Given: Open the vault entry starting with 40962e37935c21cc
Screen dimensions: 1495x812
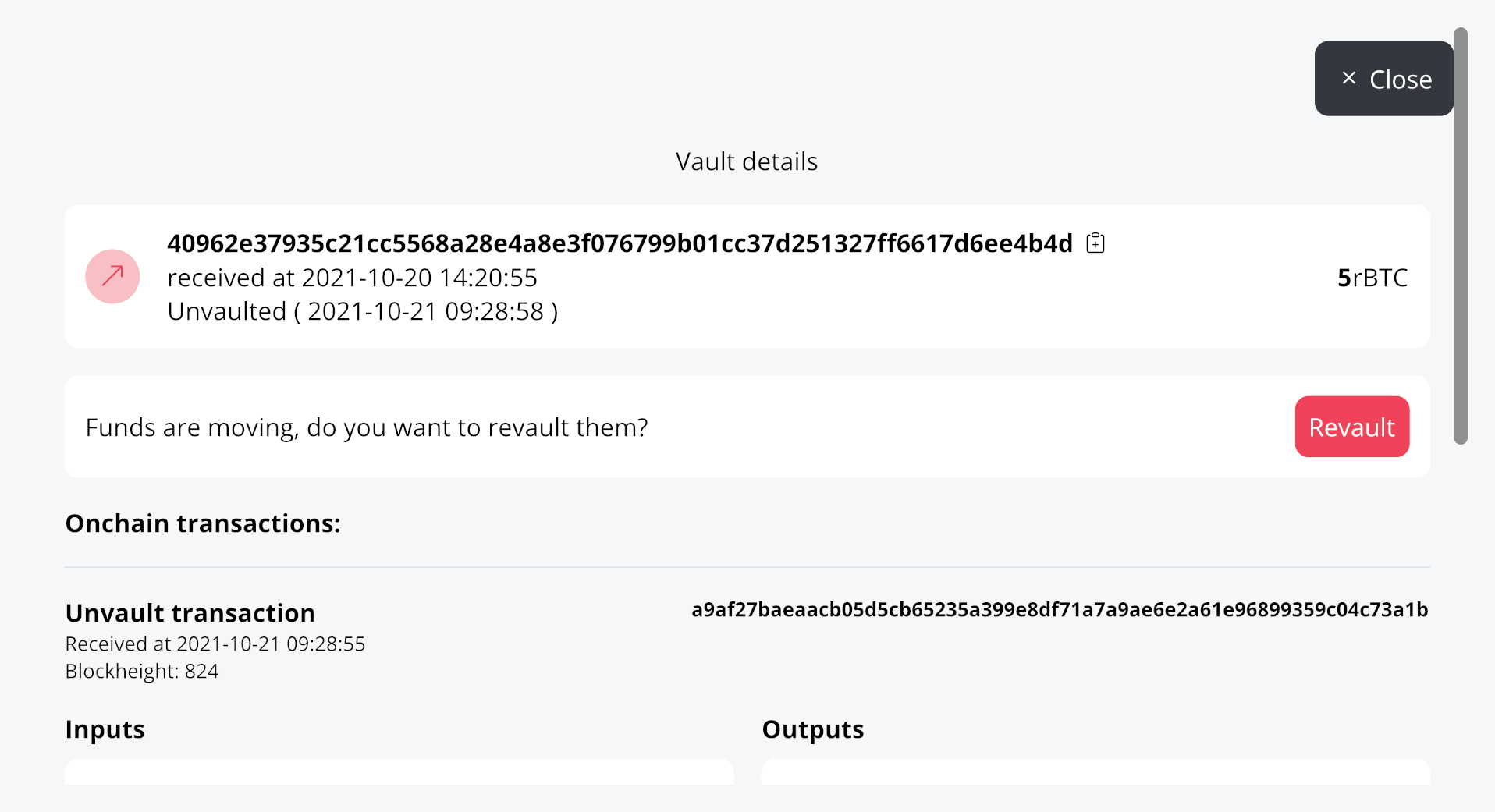Looking at the screenshot, I should pos(620,243).
